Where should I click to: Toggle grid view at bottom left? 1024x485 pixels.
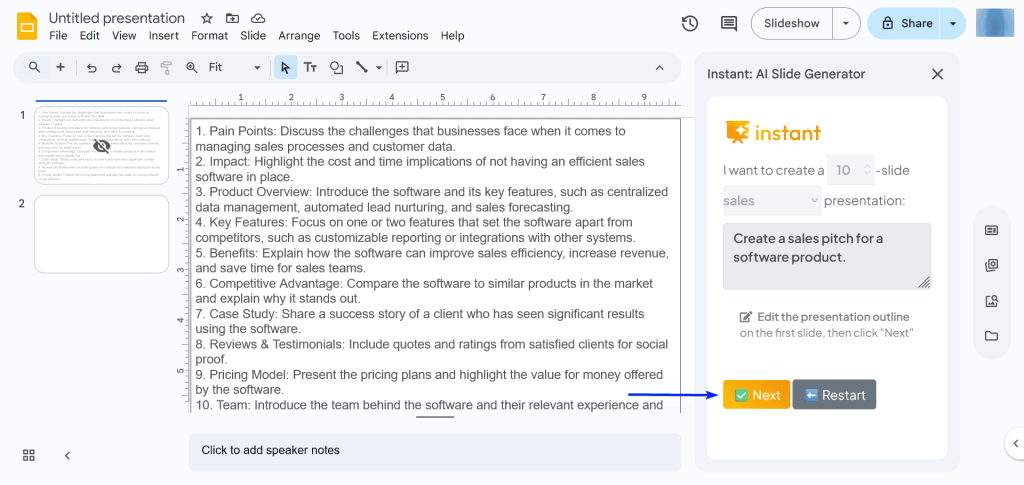tap(29, 455)
